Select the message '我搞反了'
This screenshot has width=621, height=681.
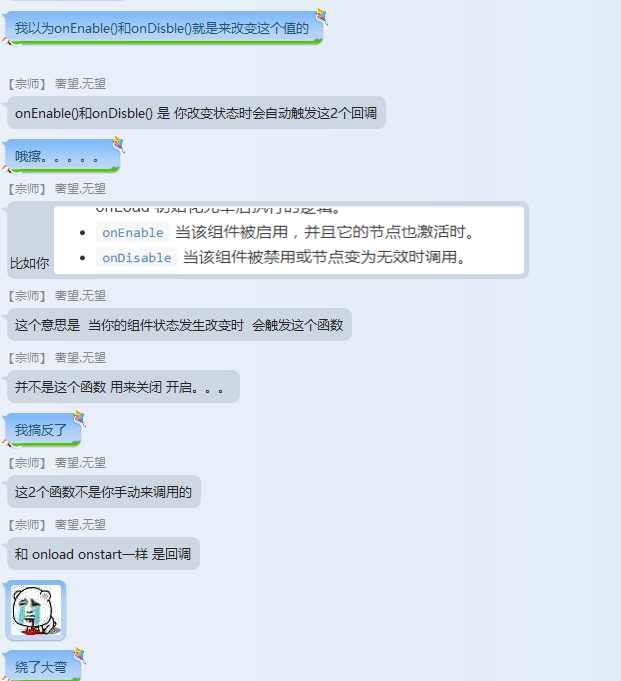pyautogui.click(x=43, y=430)
